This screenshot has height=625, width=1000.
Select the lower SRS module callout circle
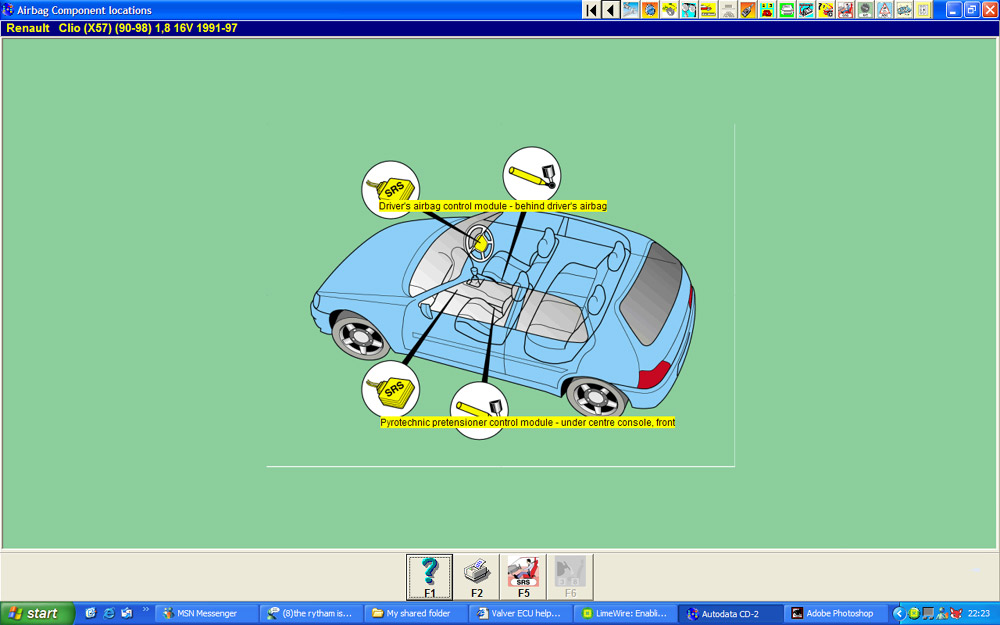tap(390, 389)
